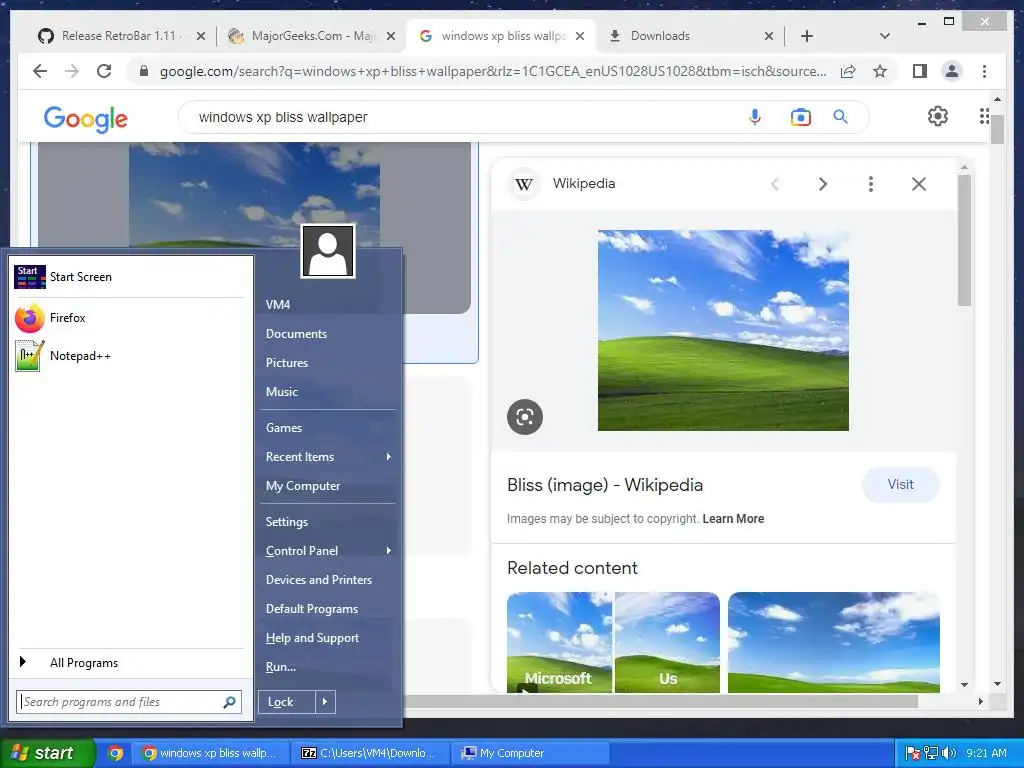
Task: Click the blue magnifier search icon
Action: click(x=840, y=117)
